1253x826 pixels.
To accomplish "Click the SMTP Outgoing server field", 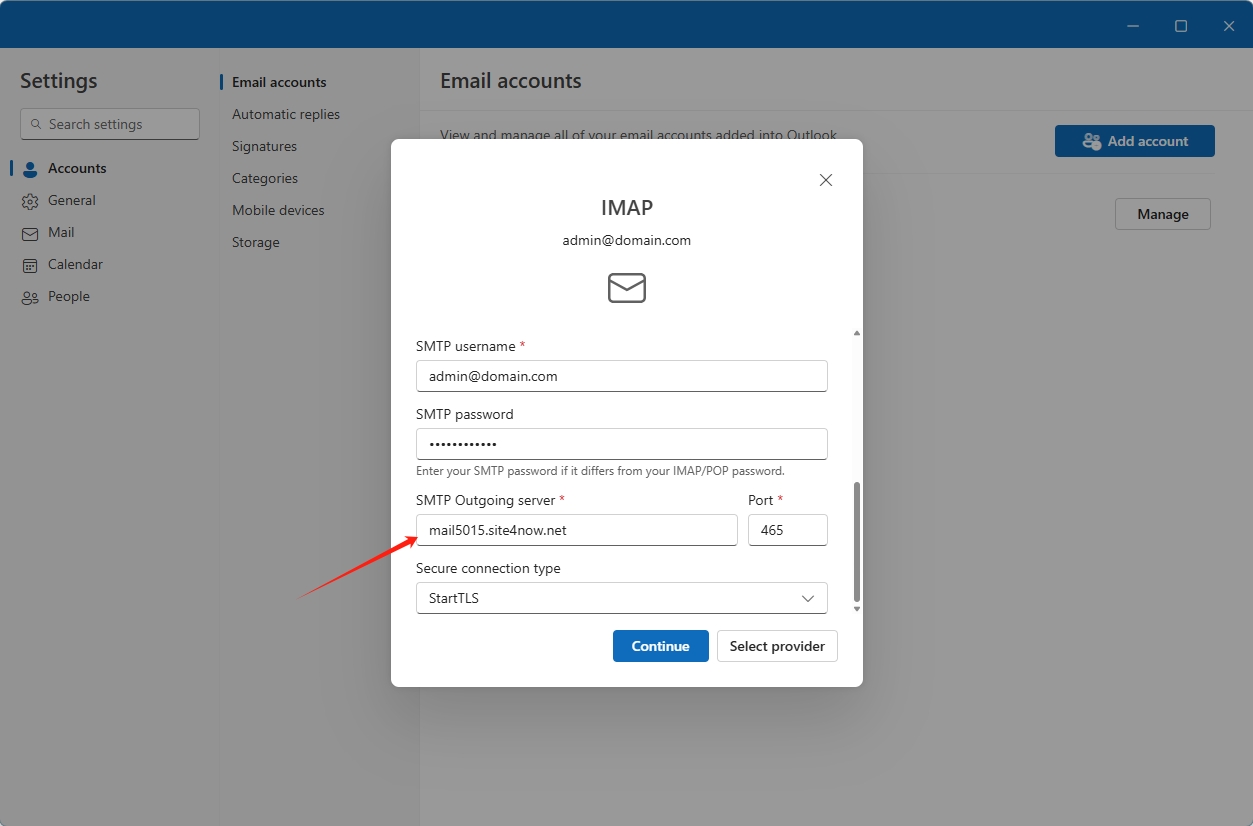I will point(576,530).
